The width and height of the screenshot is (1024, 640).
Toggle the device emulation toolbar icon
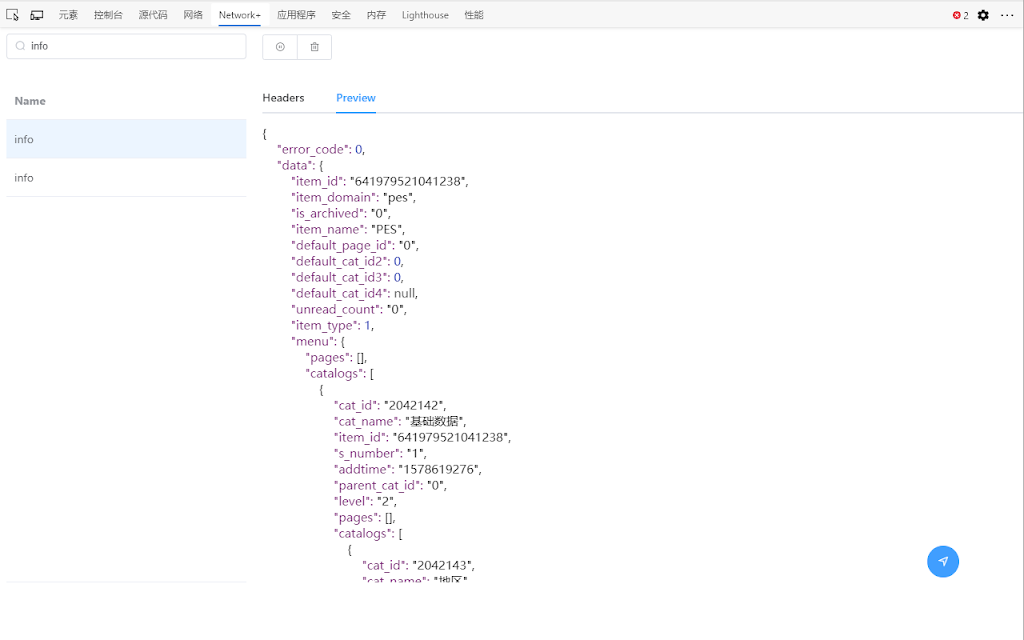tap(37, 14)
